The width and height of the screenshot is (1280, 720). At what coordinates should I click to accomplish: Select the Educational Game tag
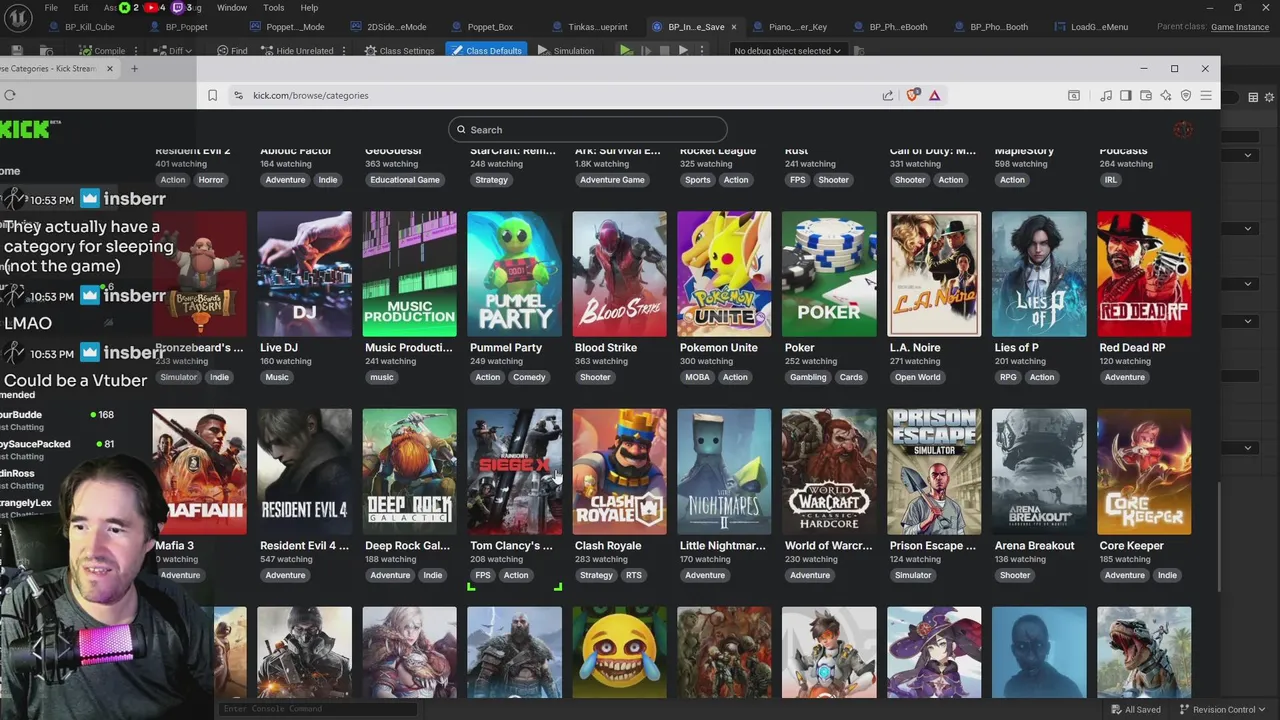coord(405,180)
